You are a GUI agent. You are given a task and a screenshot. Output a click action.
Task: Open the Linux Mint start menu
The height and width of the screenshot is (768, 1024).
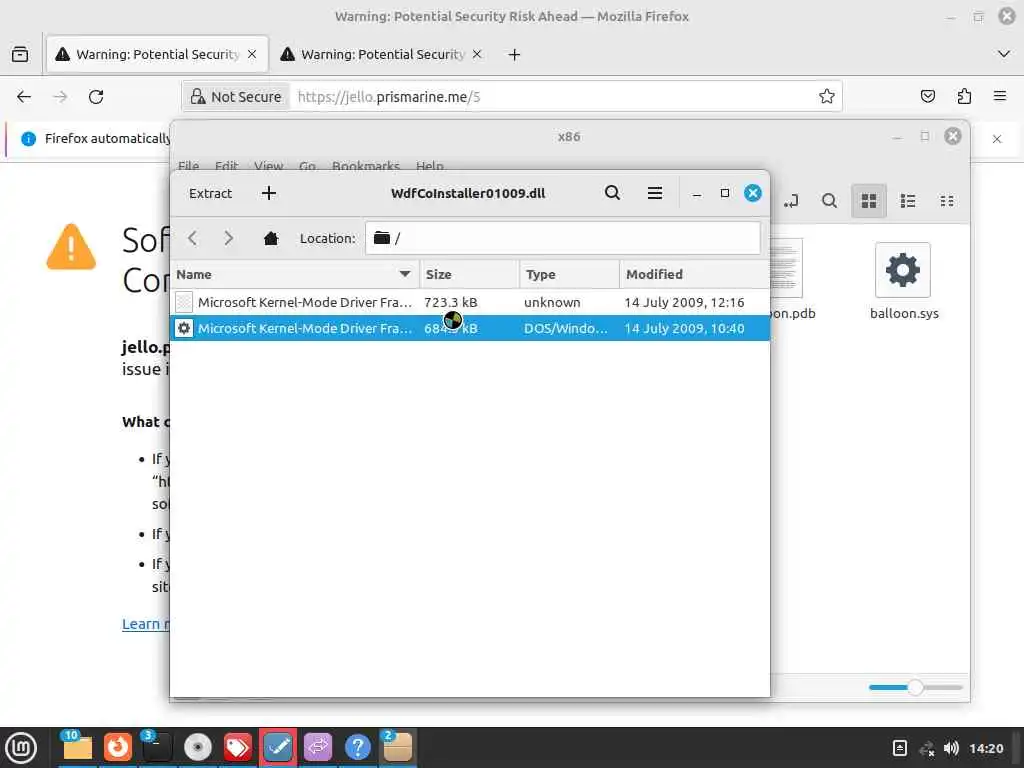pyautogui.click(x=21, y=747)
